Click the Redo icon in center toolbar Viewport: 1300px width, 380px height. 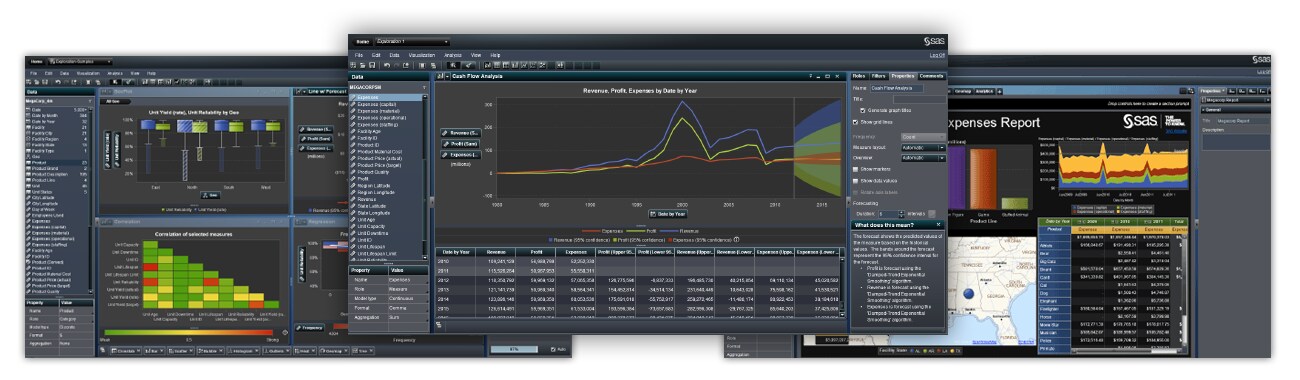click(396, 65)
